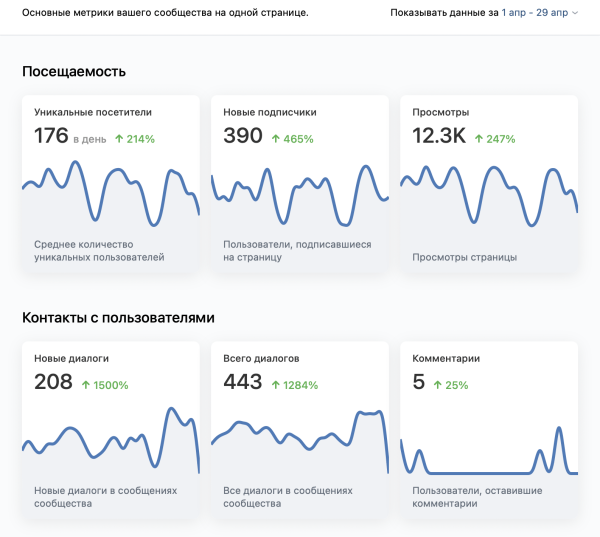Click the green up arrow next to 1500%

point(86,385)
